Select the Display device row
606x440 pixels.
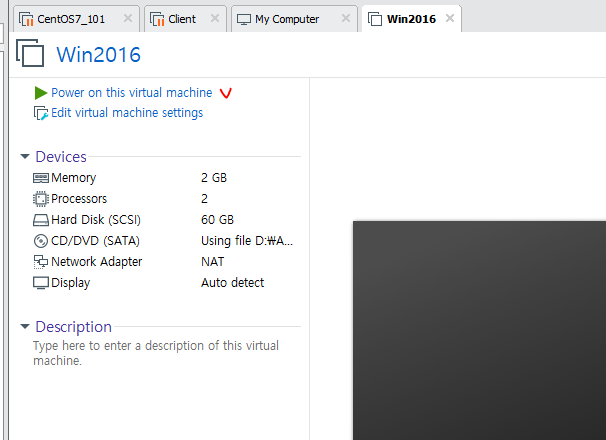coord(166,283)
